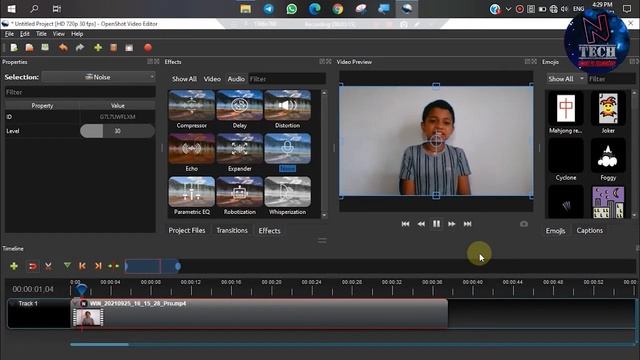Show All effects filter button
640x360 pixels.
[184, 79]
